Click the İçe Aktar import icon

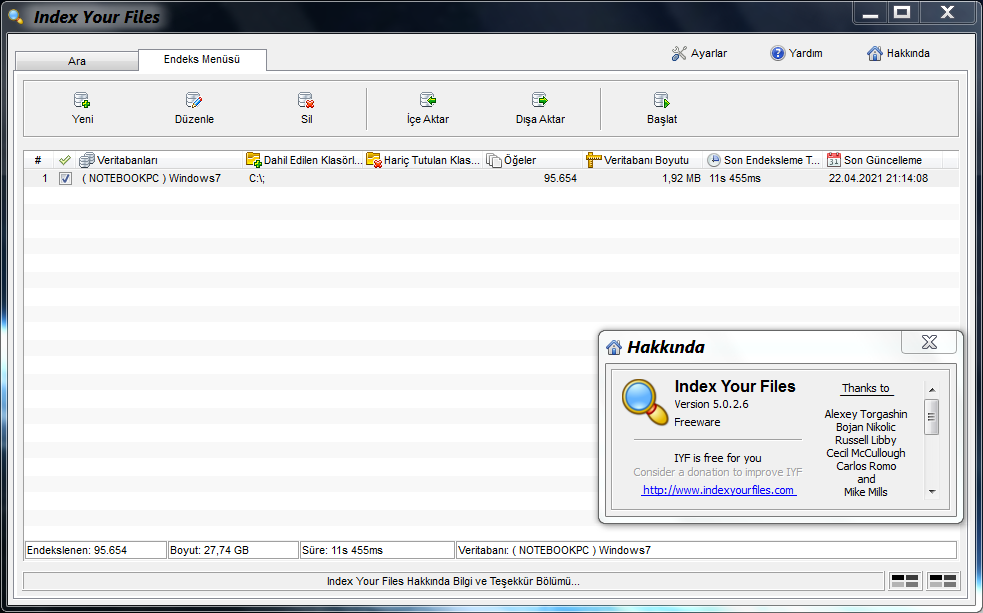point(428,100)
